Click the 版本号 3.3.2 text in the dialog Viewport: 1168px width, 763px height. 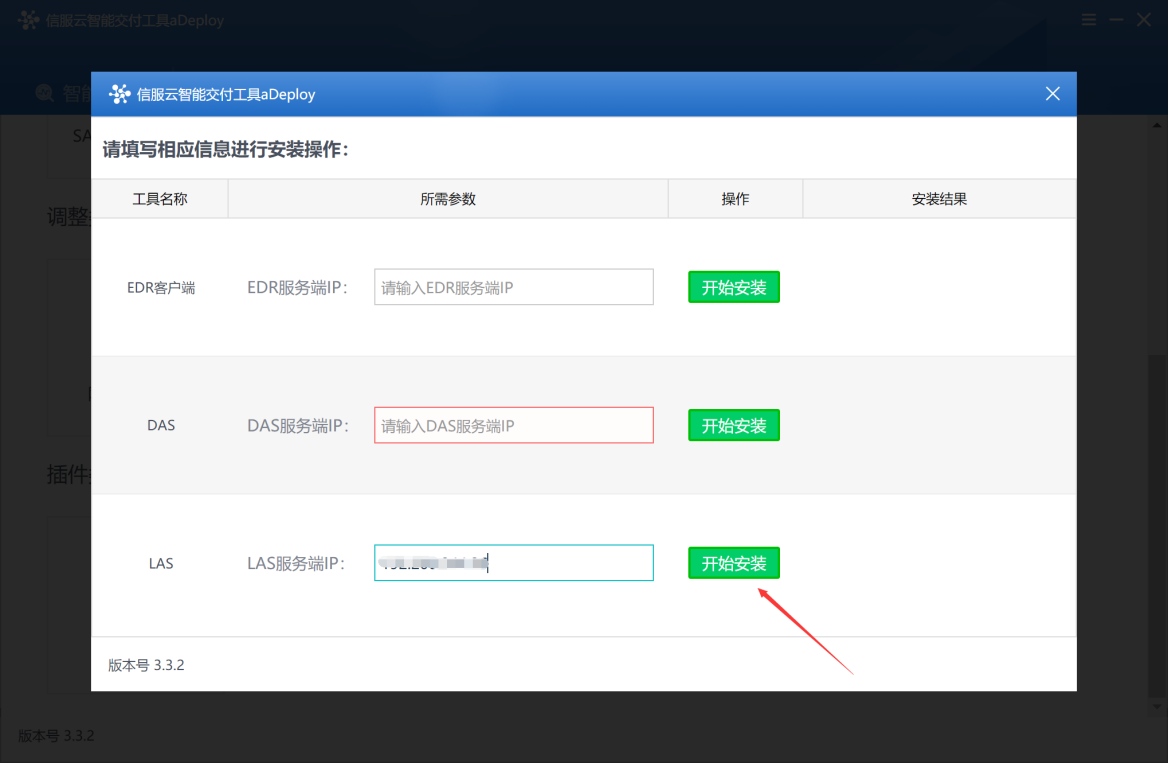(146, 665)
